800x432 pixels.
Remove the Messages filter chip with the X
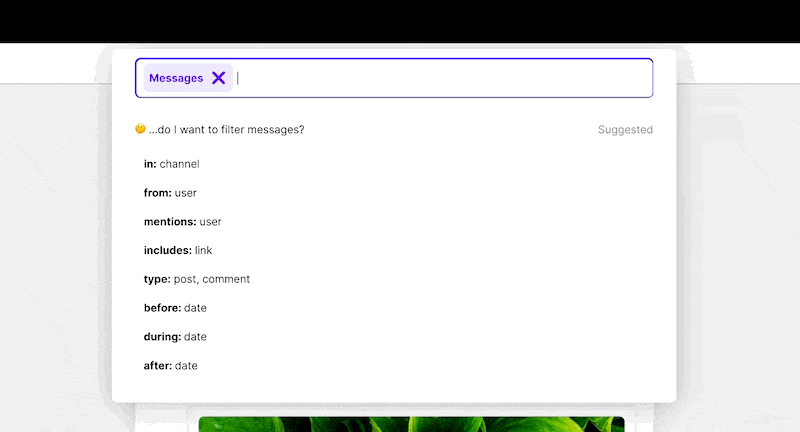[218, 78]
